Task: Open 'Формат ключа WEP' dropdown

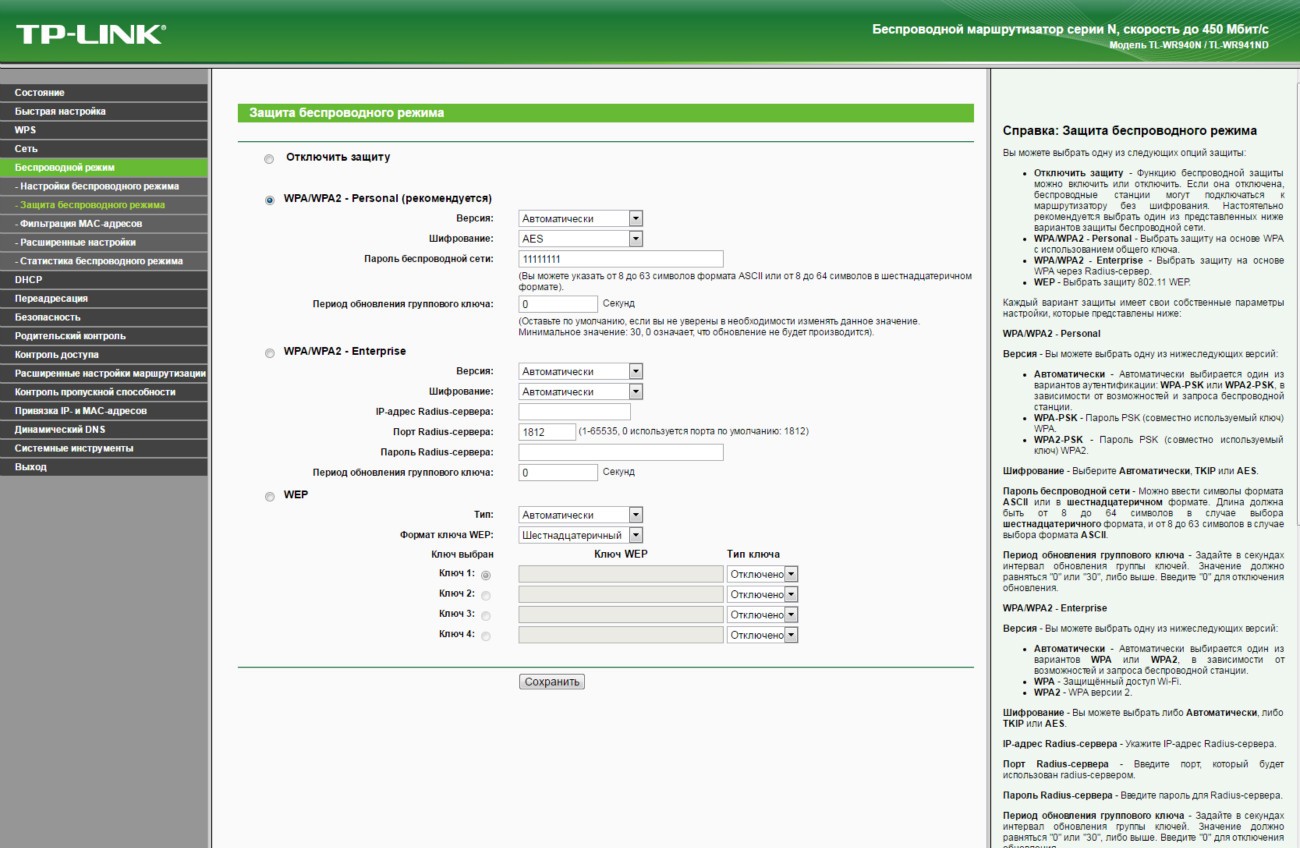Action: point(580,535)
